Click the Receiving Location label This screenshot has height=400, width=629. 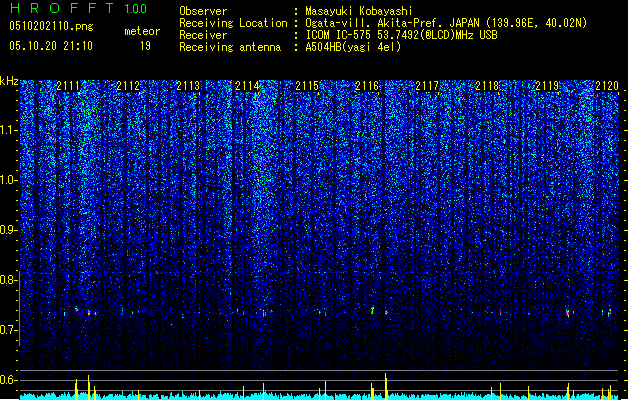[233, 23]
